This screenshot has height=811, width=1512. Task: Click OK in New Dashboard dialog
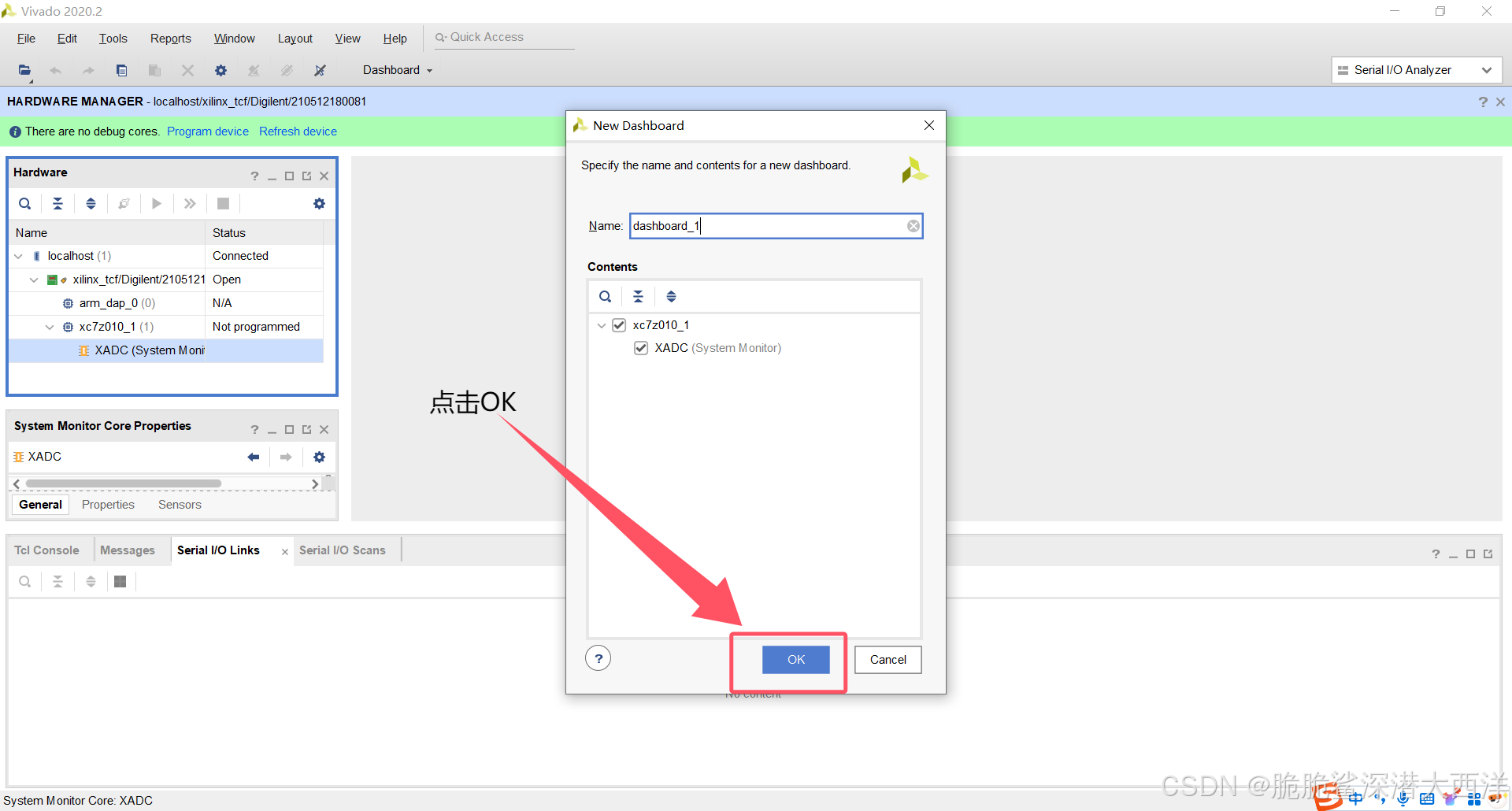coord(795,660)
